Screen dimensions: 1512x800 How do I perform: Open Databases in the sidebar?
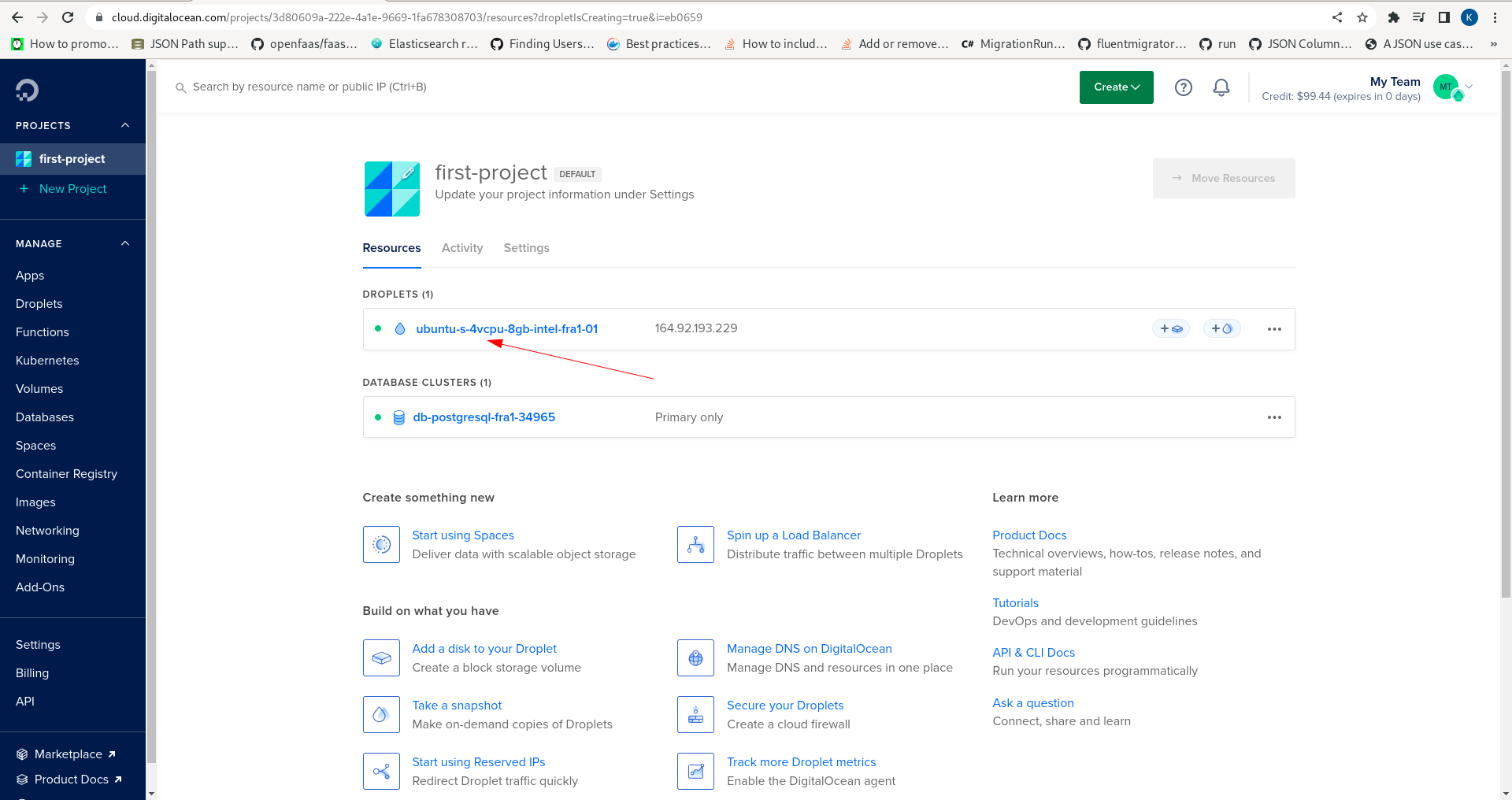pyautogui.click(x=45, y=417)
